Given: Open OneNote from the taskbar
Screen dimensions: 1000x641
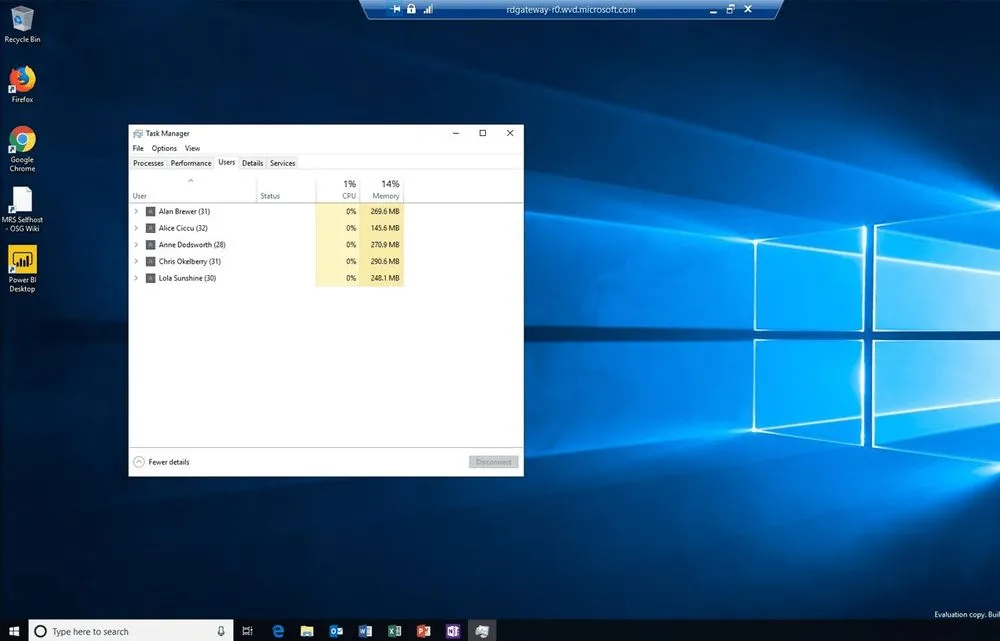Looking at the screenshot, I should point(452,630).
